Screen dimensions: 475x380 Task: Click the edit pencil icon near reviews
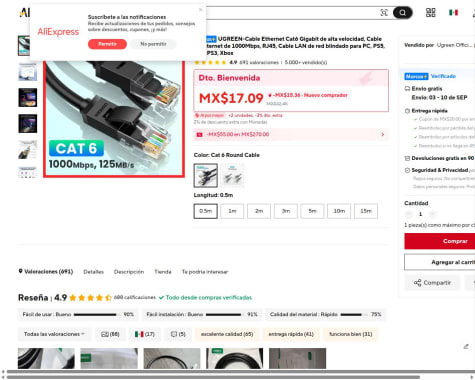pyautogui.click(x=466, y=347)
